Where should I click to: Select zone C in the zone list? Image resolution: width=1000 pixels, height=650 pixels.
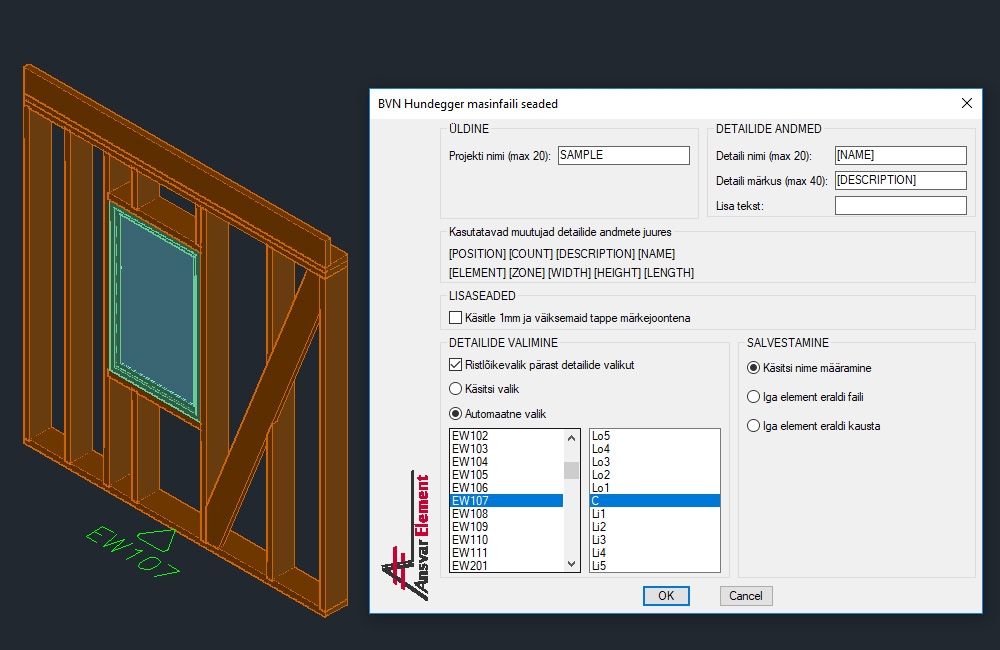[655, 501]
